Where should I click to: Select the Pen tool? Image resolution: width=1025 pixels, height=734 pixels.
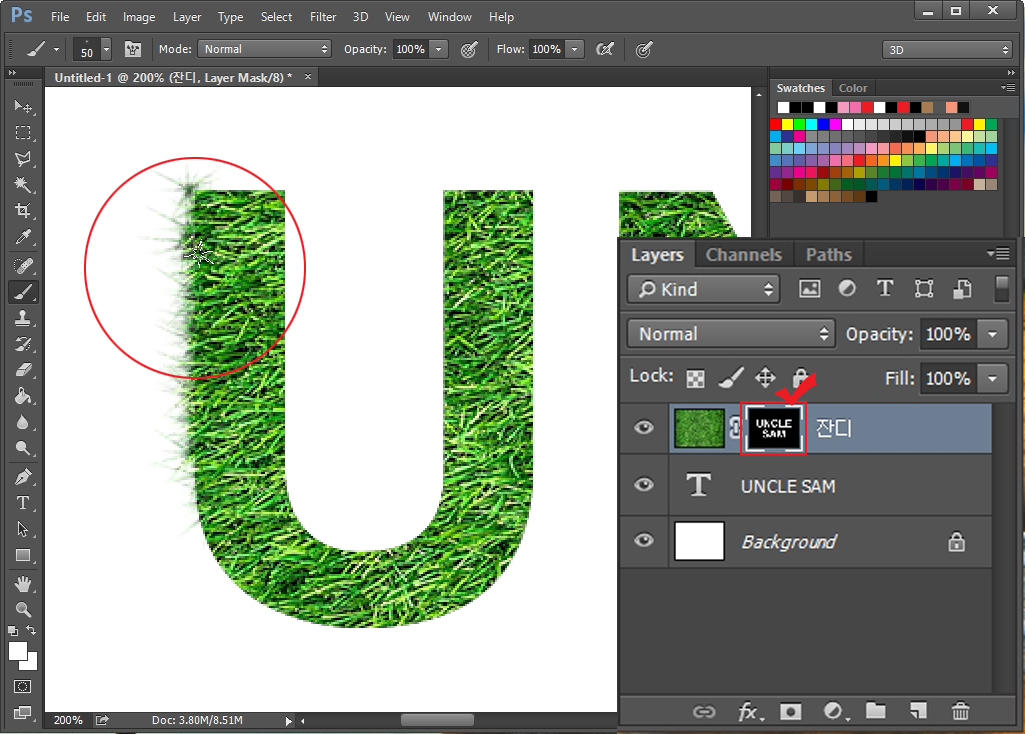[x=23, y=477]
